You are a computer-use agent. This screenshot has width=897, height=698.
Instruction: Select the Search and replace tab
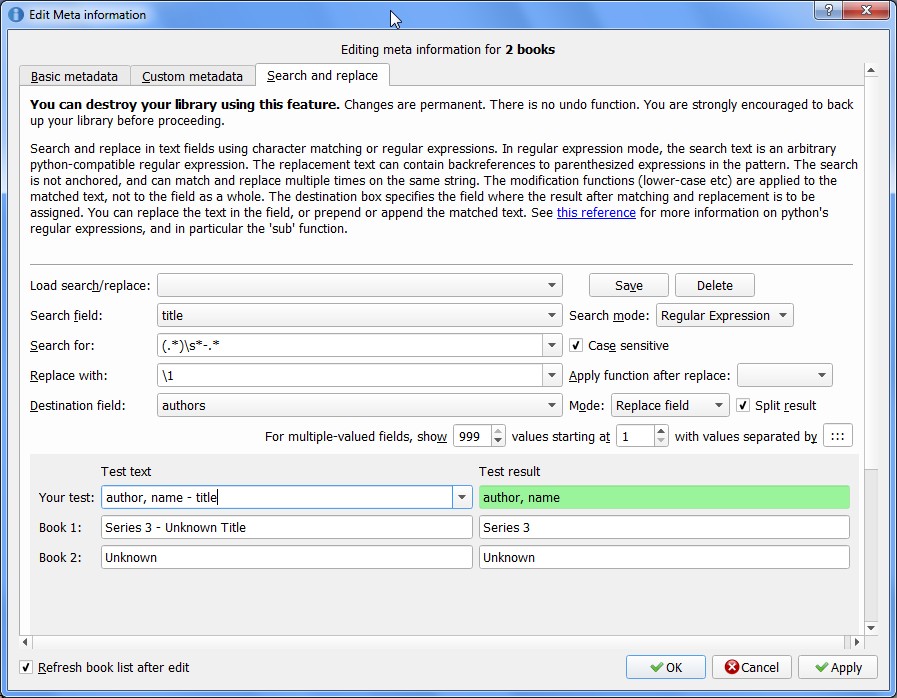click(322, 75)
